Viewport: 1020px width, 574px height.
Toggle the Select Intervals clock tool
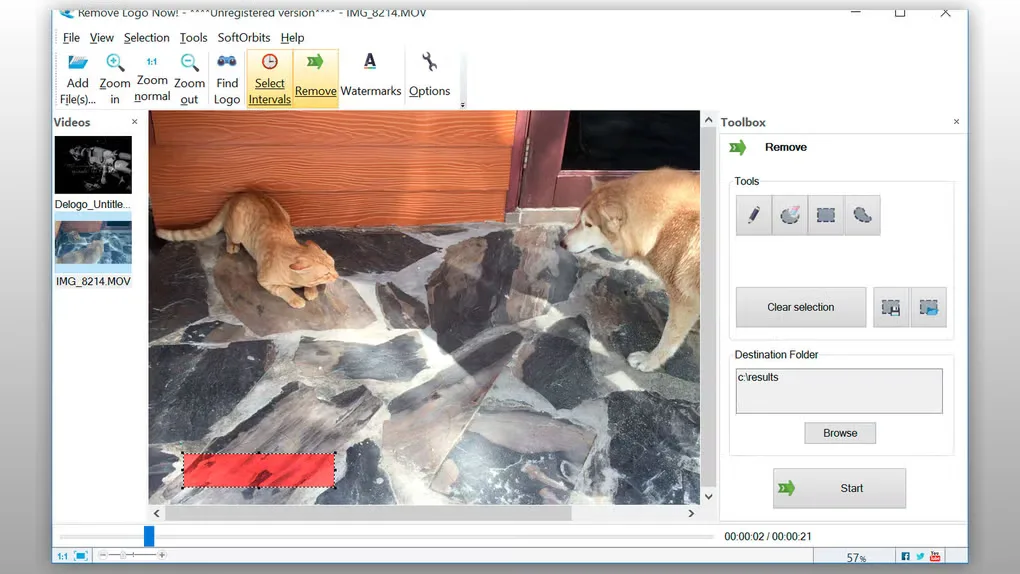[x=269, y=79]
